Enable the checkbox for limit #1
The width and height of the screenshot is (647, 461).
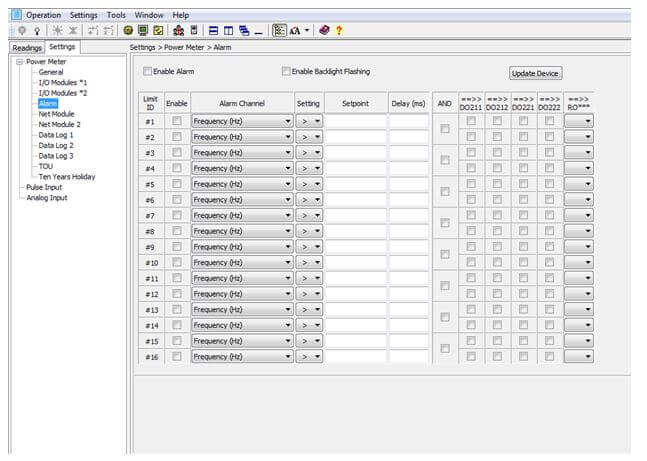click(176, 121)
